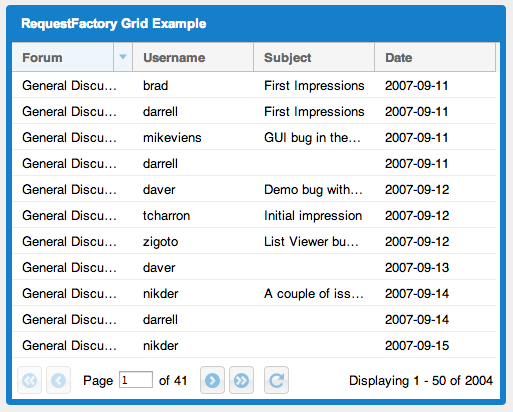Select the row dated 2007-09-15
Screen dimensions: 513x412
point(254,345)
